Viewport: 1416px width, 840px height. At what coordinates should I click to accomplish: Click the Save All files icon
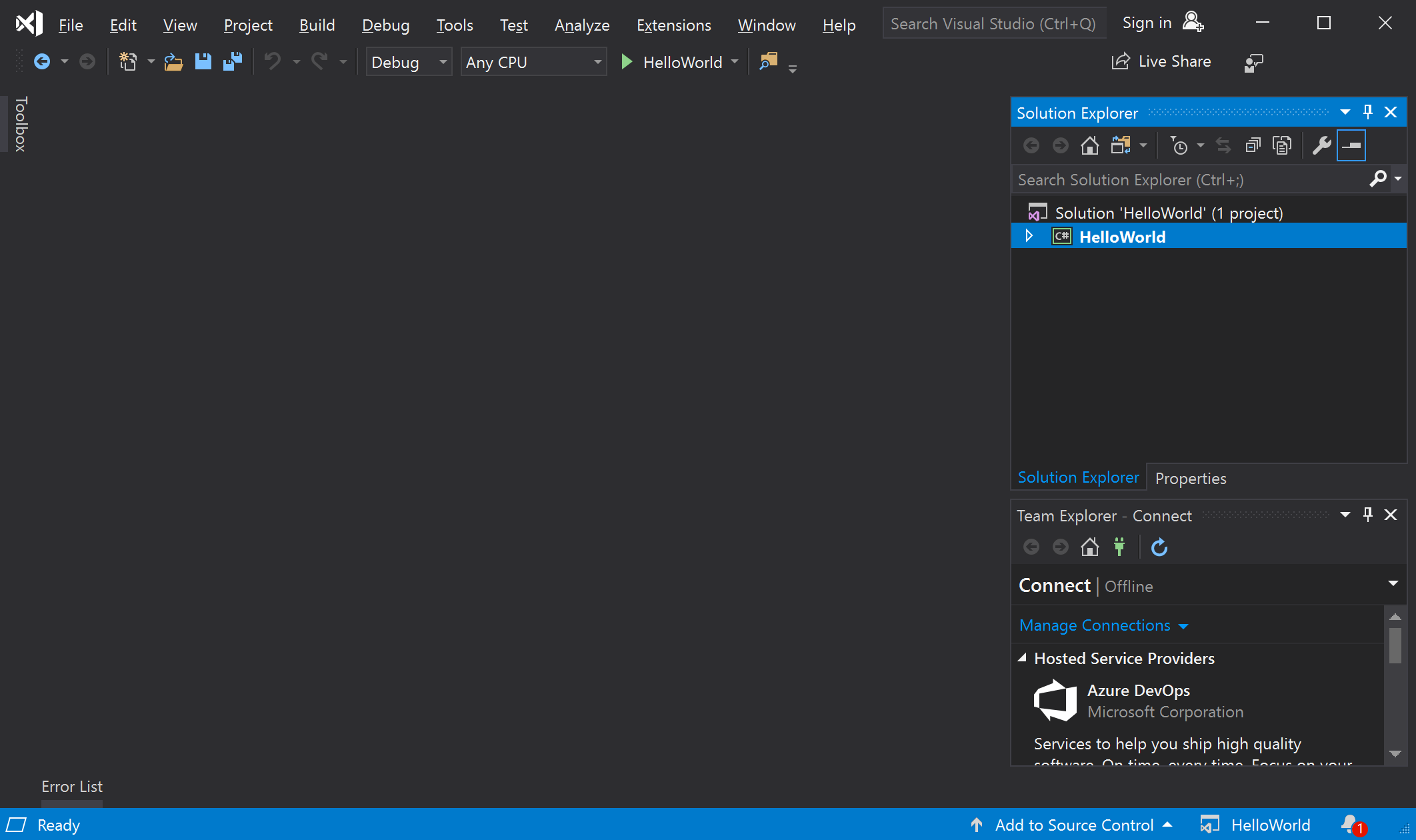(x=231, y=62)
